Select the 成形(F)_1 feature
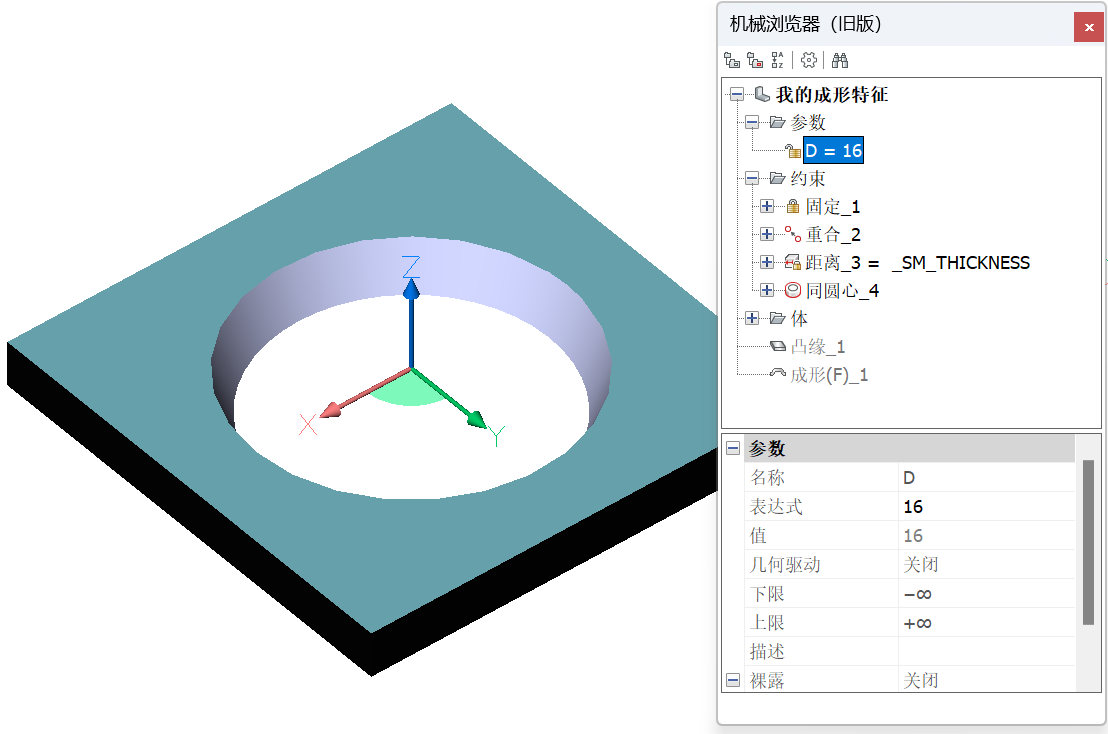Screen dimensions: 1108x734 828,374
